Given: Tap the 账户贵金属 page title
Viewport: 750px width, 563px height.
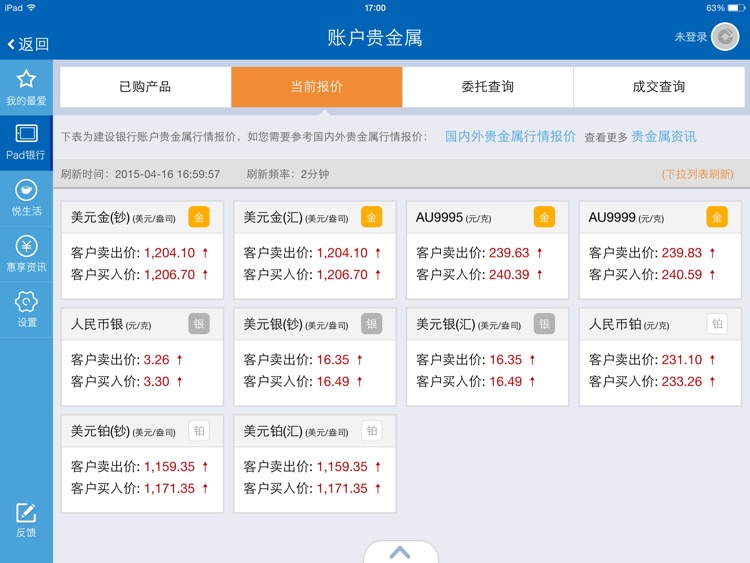Looking at the screenshot, I should [375, 38].
